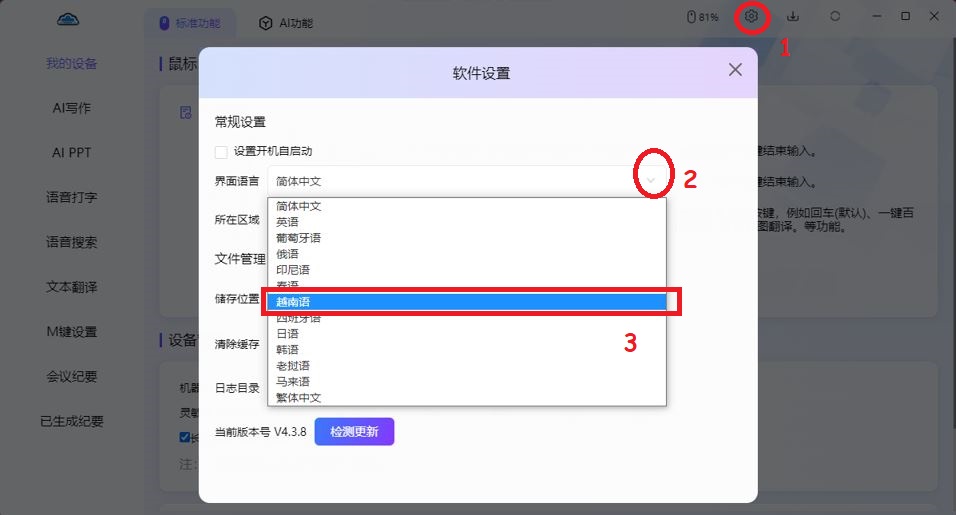Collapse the 界面语言 dropdown arrow
This screenshot has height=515, width=956.
click(651, 180)
